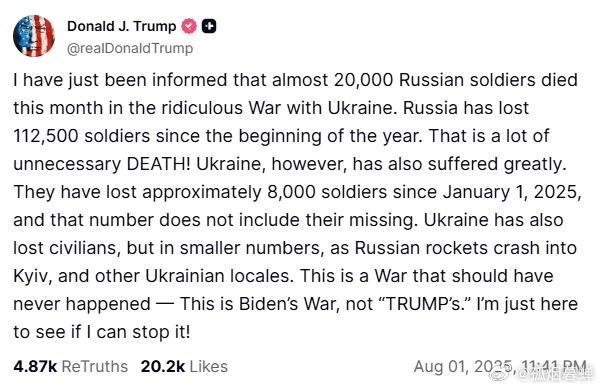Click the 20,000 figure in first line
The height and width of the screenshot is (389, 601).
(x=363, y=80)
